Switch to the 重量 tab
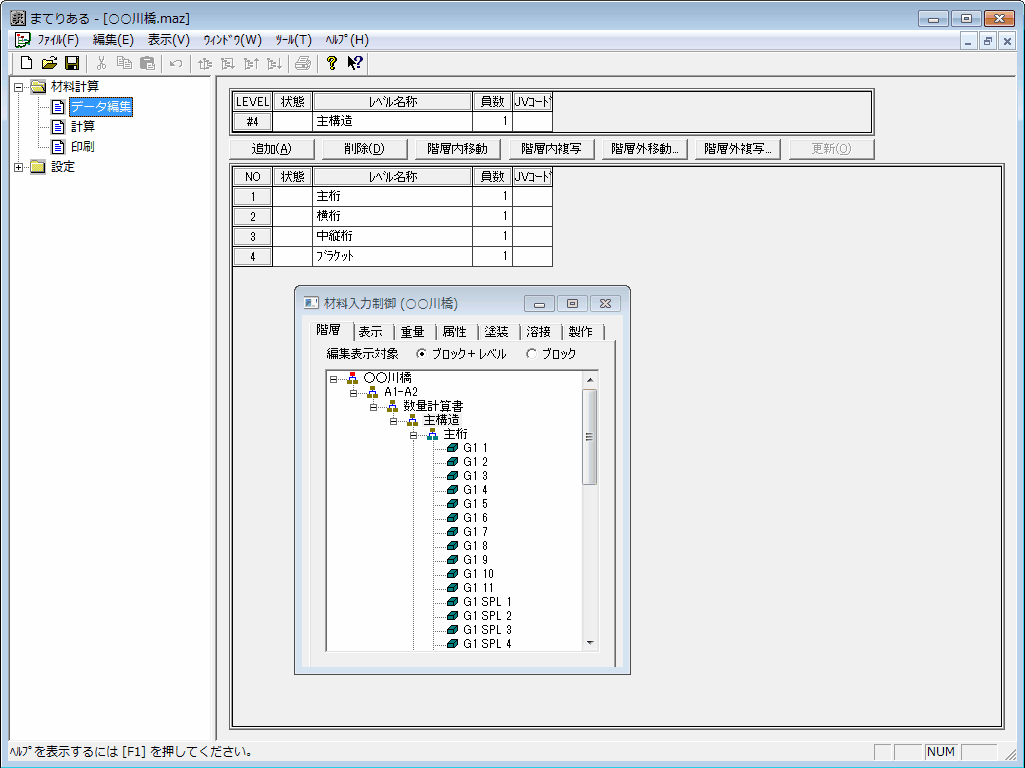Image resolution: width=1025 pixels, height=768 pixels. 412,332
